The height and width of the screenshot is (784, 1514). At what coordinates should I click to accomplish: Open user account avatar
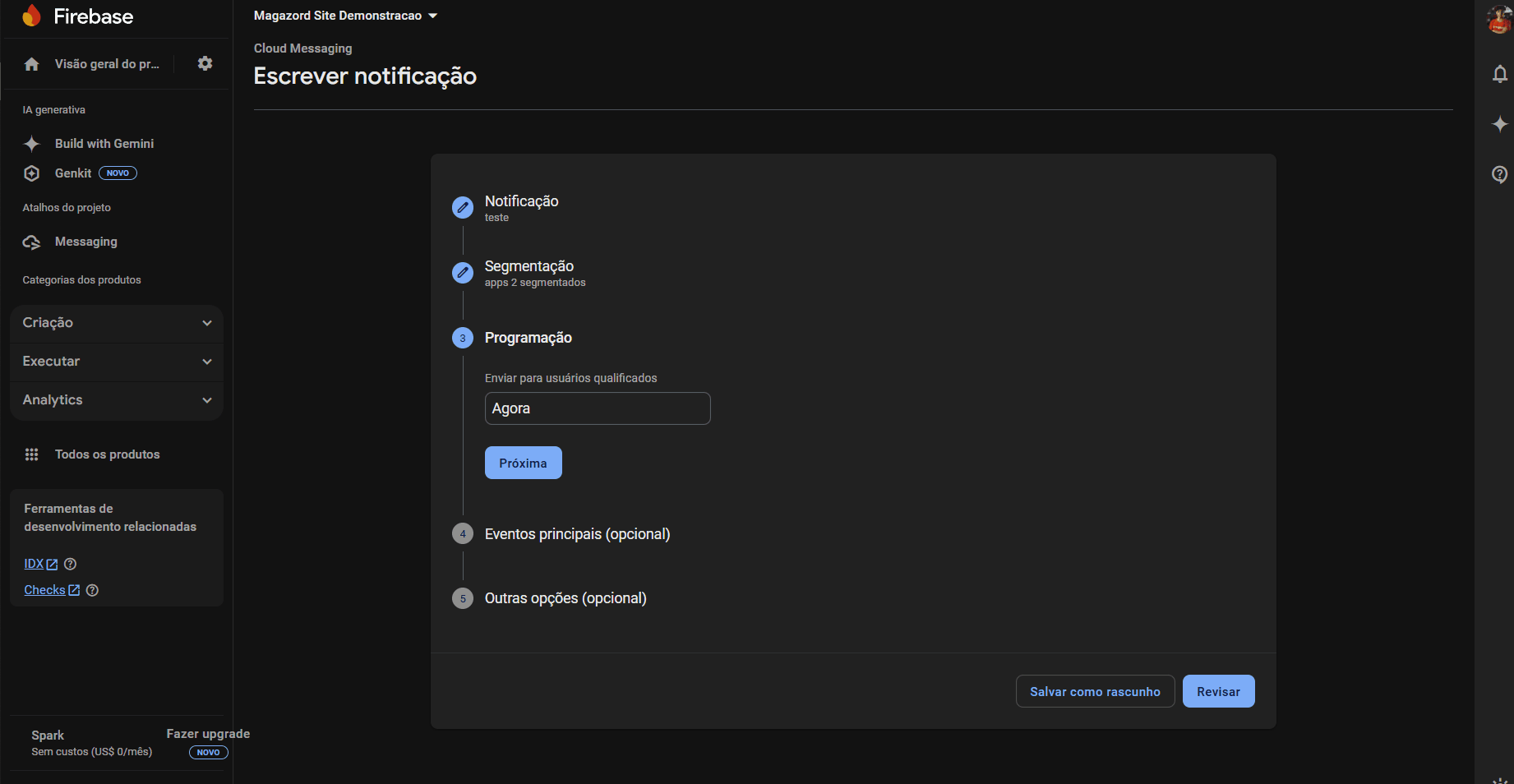click(1499, 19)
